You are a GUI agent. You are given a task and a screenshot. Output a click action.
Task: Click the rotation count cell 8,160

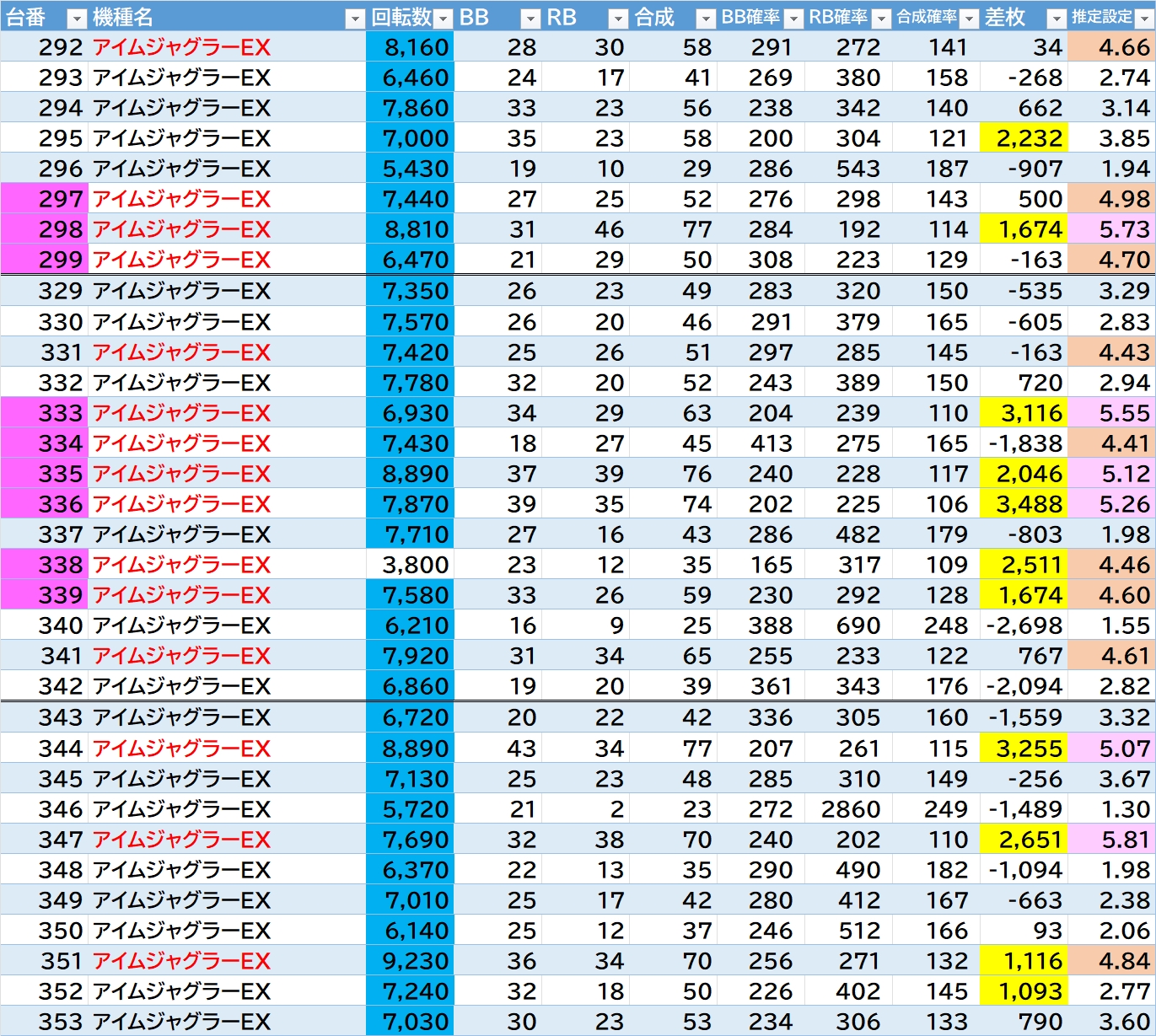point(410,47)
